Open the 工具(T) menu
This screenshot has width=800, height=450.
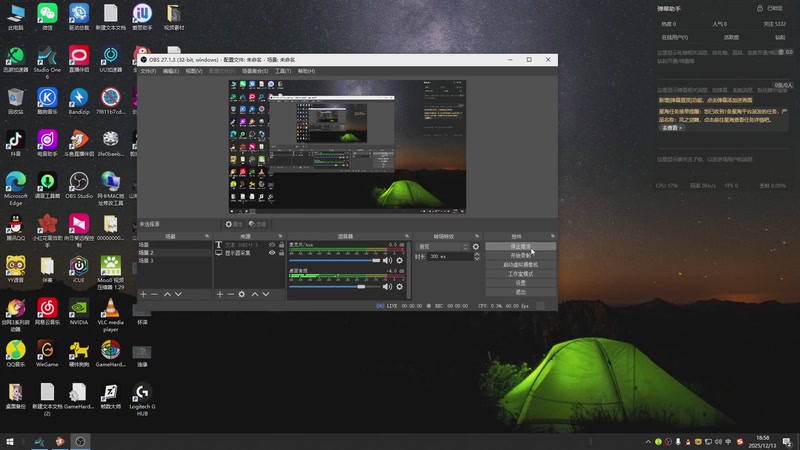point(283,71)
